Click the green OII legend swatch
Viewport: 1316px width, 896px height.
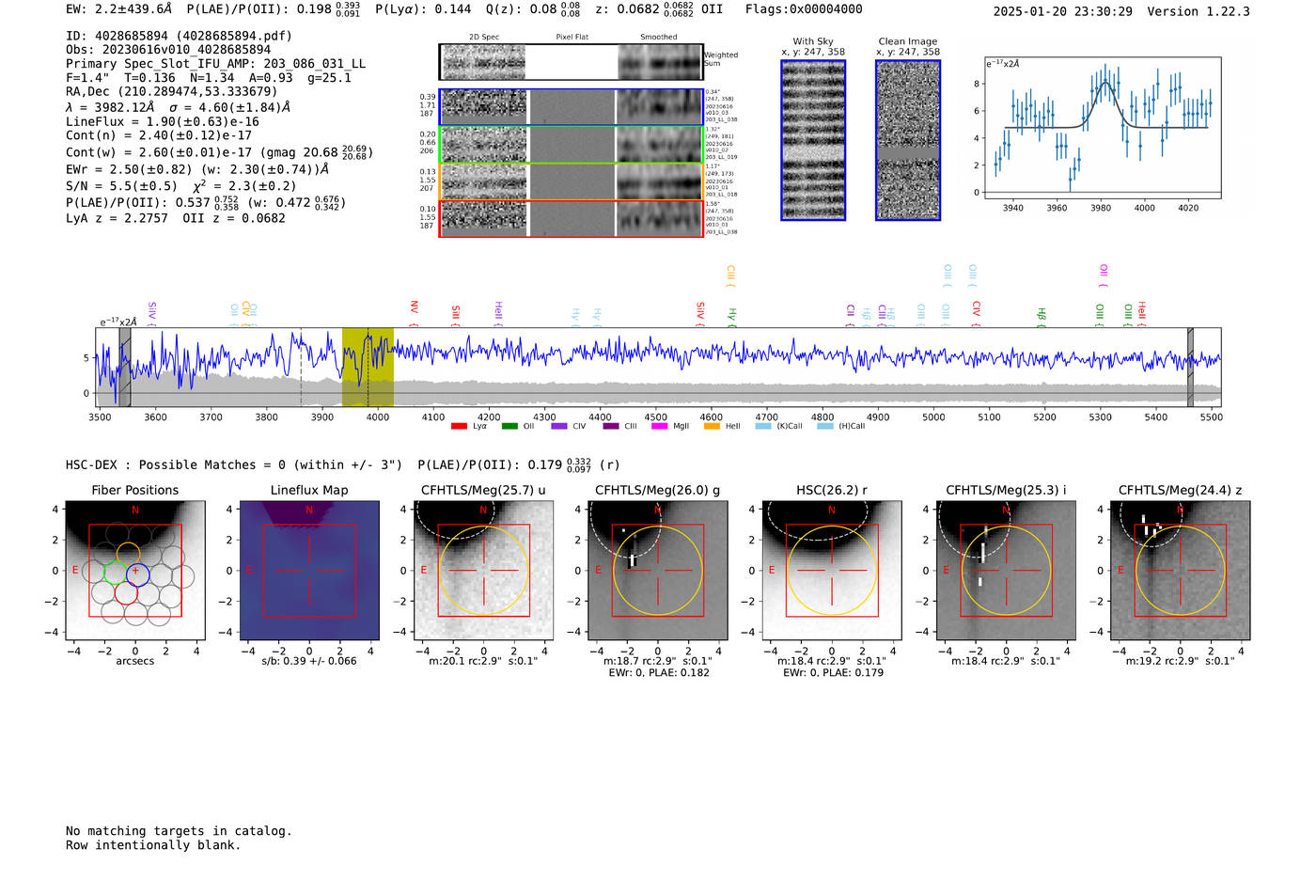pyautogui.click(x=509, y=427)
